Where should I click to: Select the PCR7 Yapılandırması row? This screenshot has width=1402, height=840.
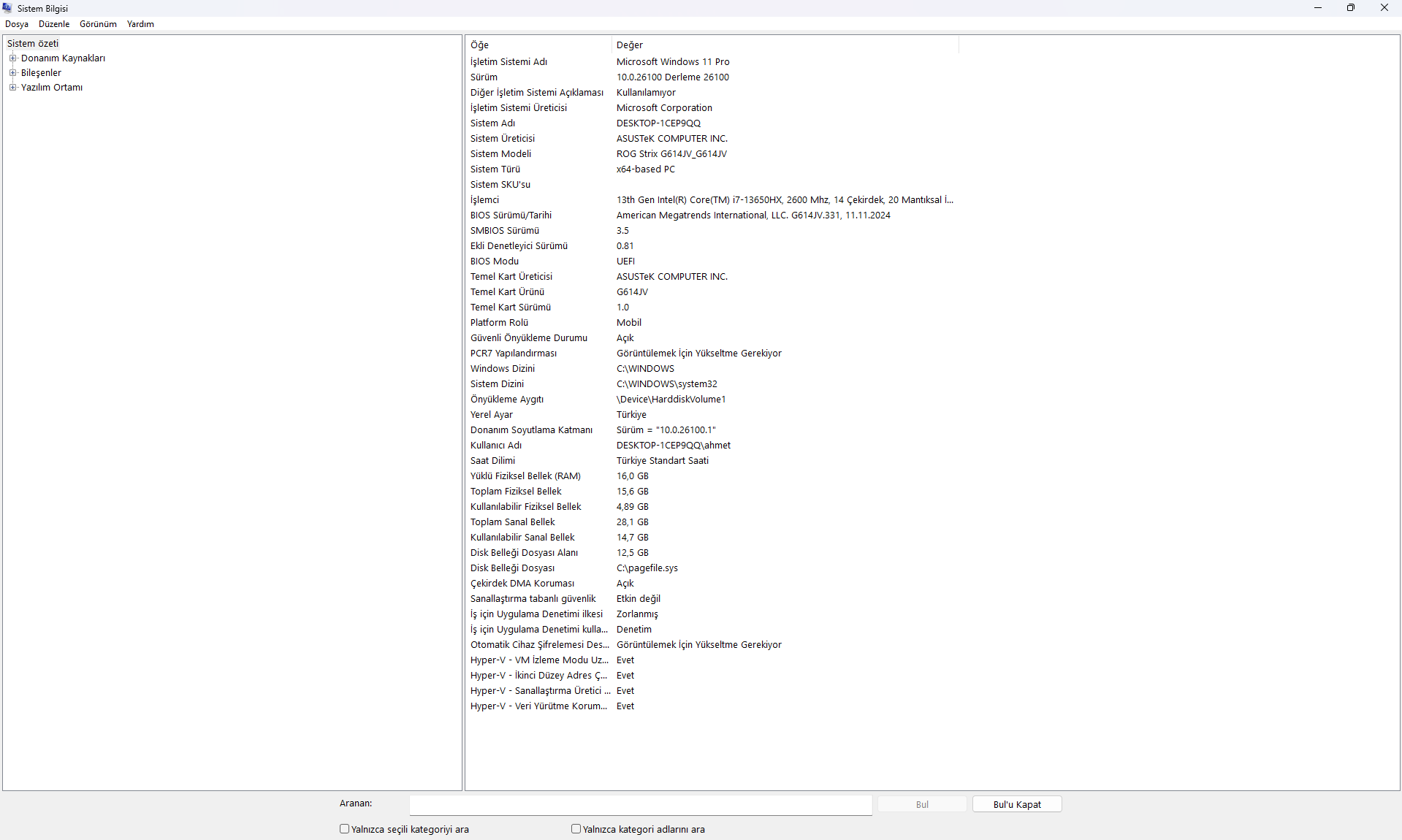(x=712, y=353)
